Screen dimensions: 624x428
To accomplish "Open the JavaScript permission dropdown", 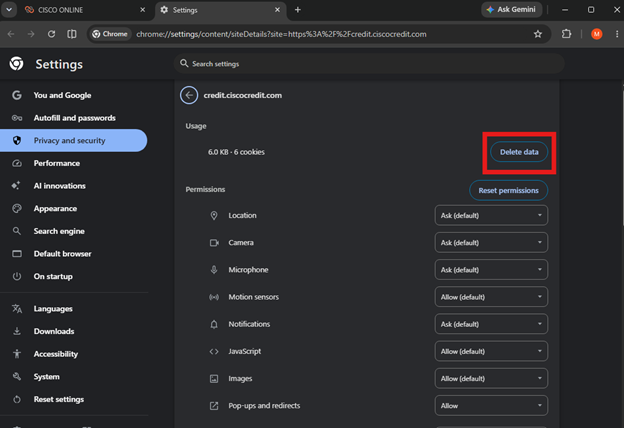I will tap(491, 352).
